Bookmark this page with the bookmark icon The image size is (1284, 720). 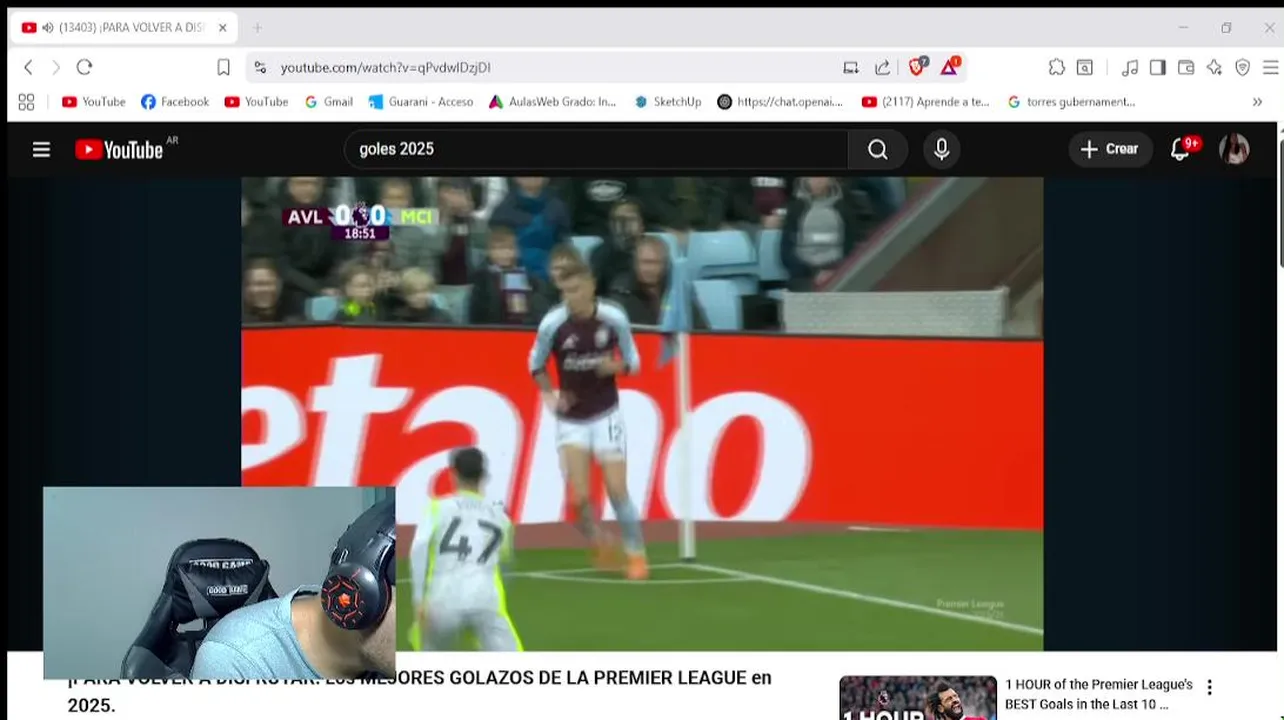coord(223,67)
